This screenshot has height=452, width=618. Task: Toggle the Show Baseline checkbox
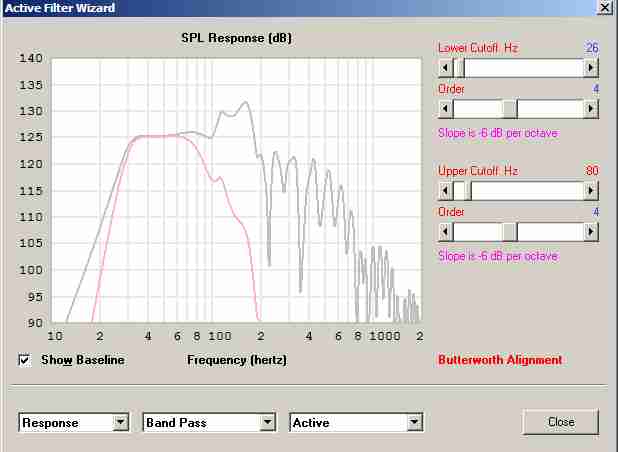24,360
